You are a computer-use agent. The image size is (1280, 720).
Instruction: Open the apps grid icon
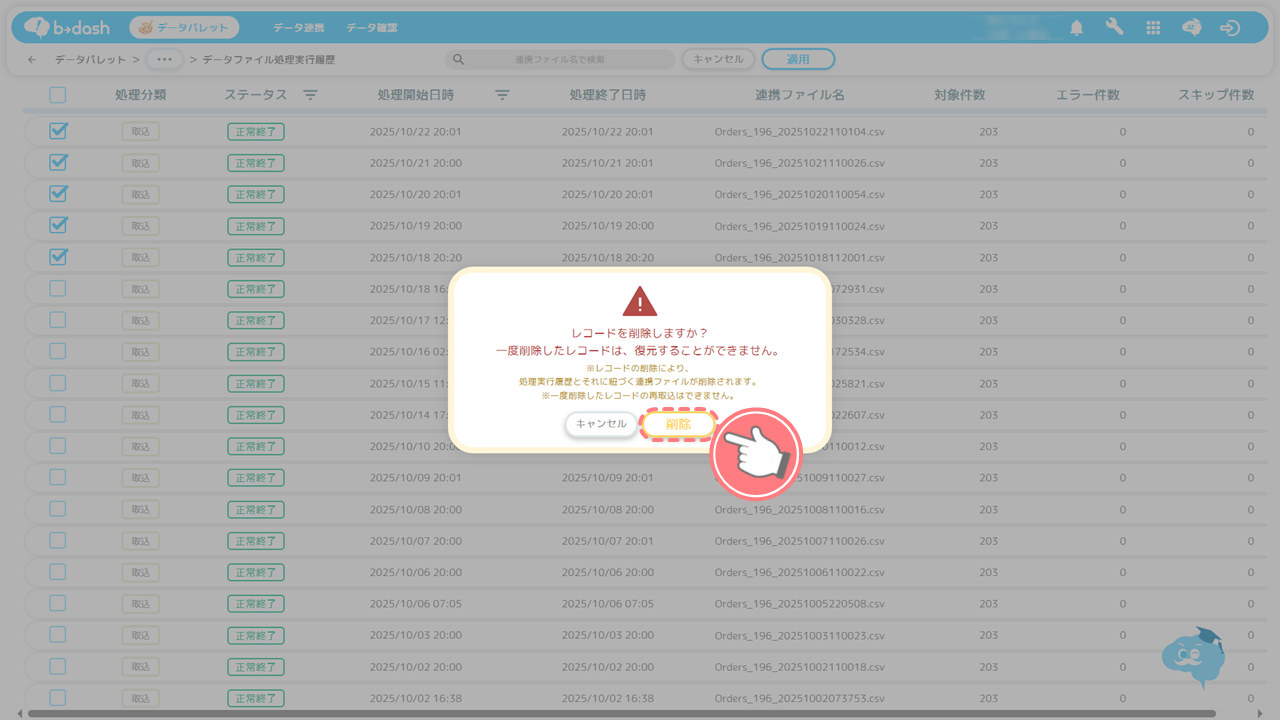tap(1153, 28)
